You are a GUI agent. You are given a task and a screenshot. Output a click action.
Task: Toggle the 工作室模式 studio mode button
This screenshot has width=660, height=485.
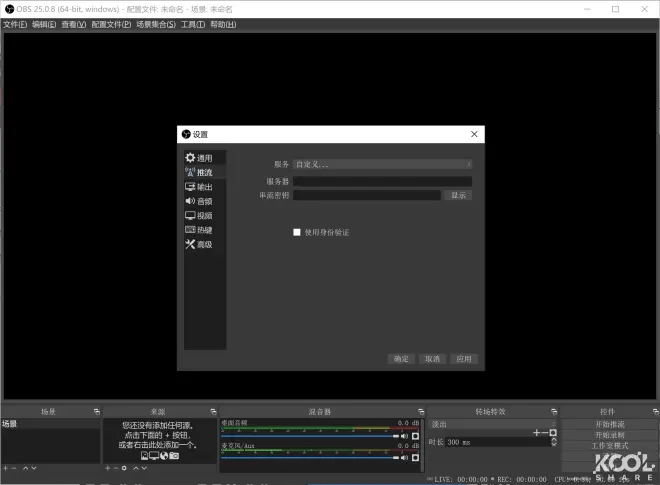pos(609,446)
